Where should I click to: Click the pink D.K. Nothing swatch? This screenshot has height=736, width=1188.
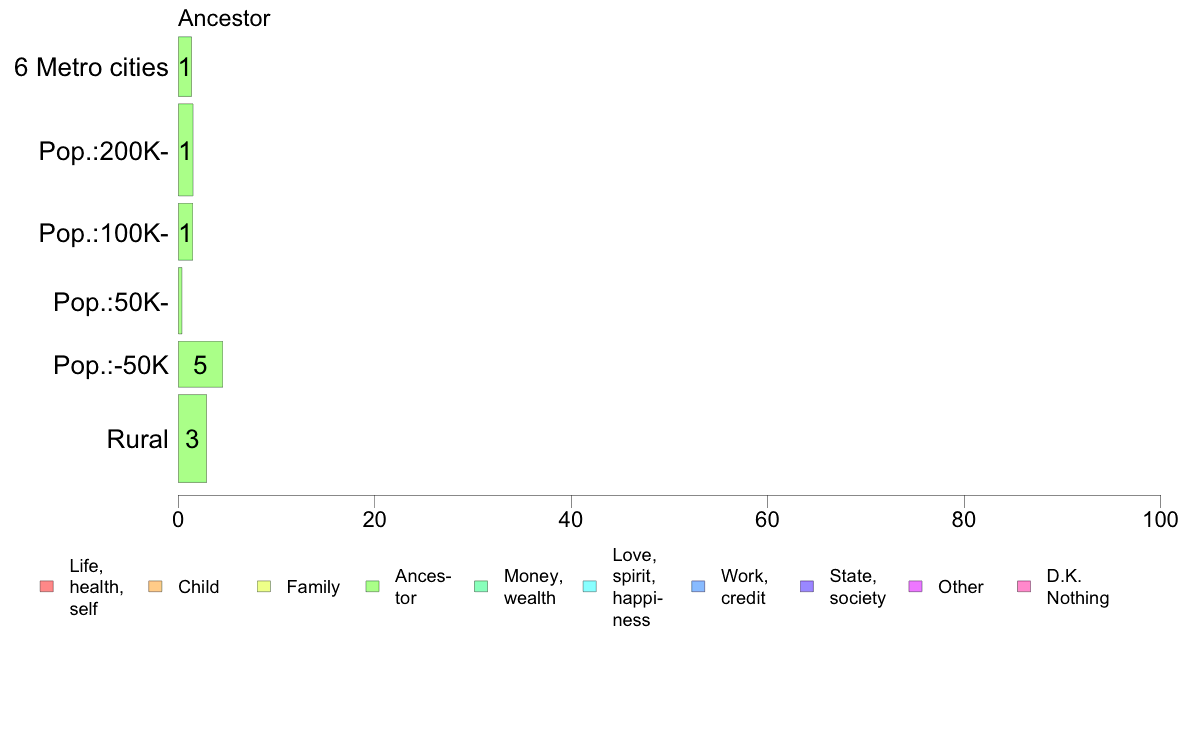tap(1024, 587)
